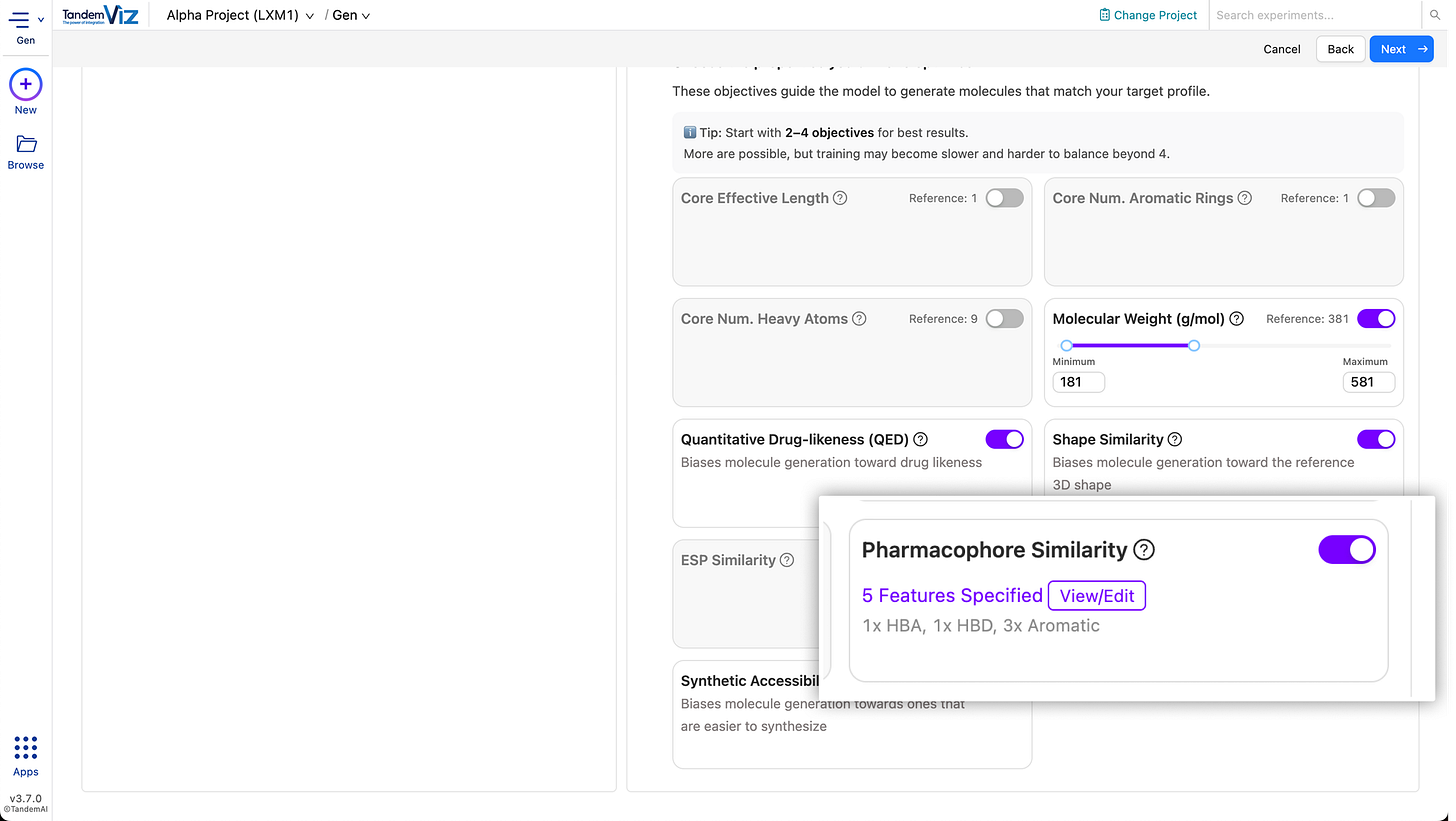
Task: Expand the Gen hamburger menu
Action: (x=25, y=20)
